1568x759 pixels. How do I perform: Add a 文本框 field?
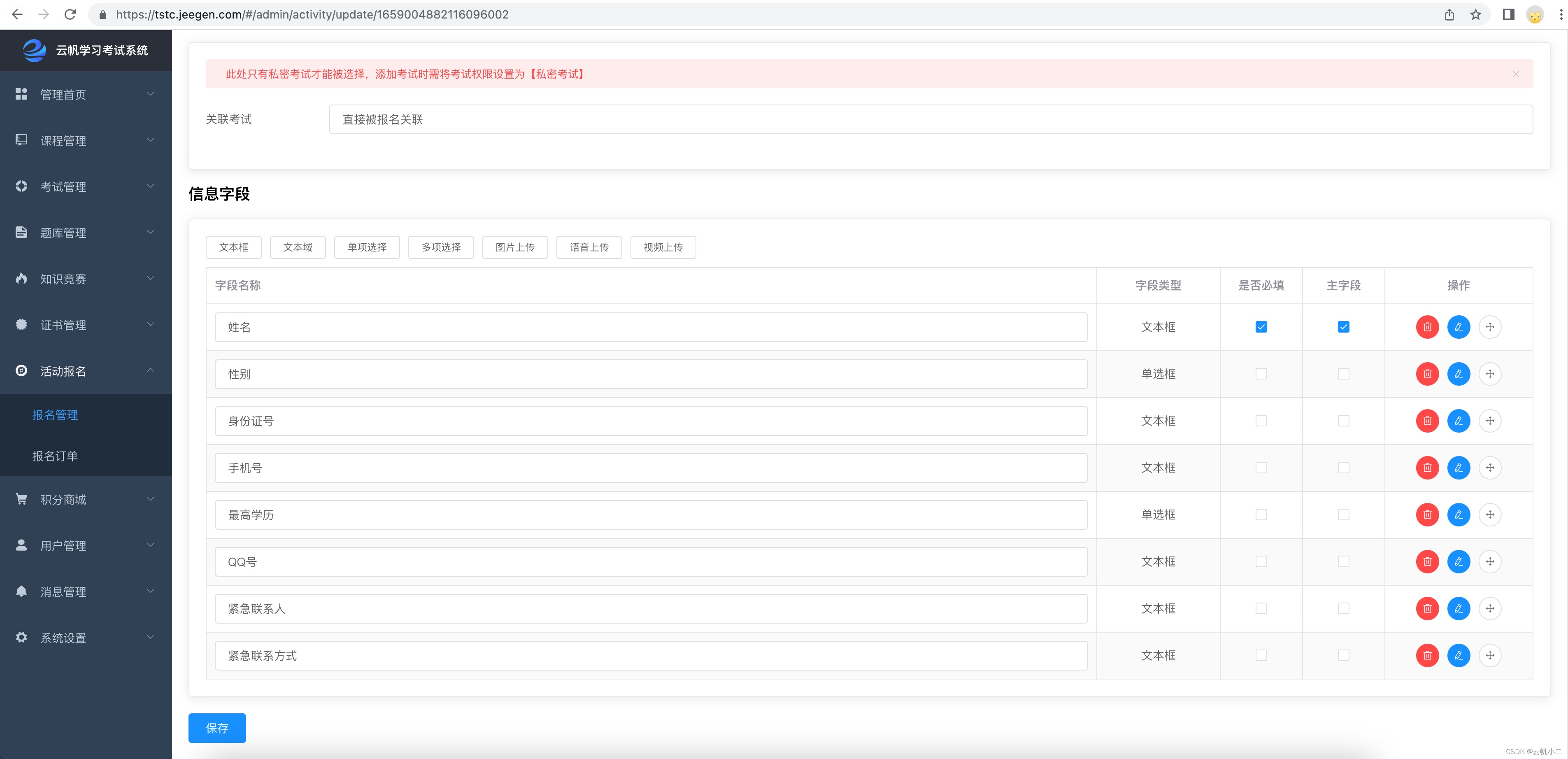[x=234, y=247]
